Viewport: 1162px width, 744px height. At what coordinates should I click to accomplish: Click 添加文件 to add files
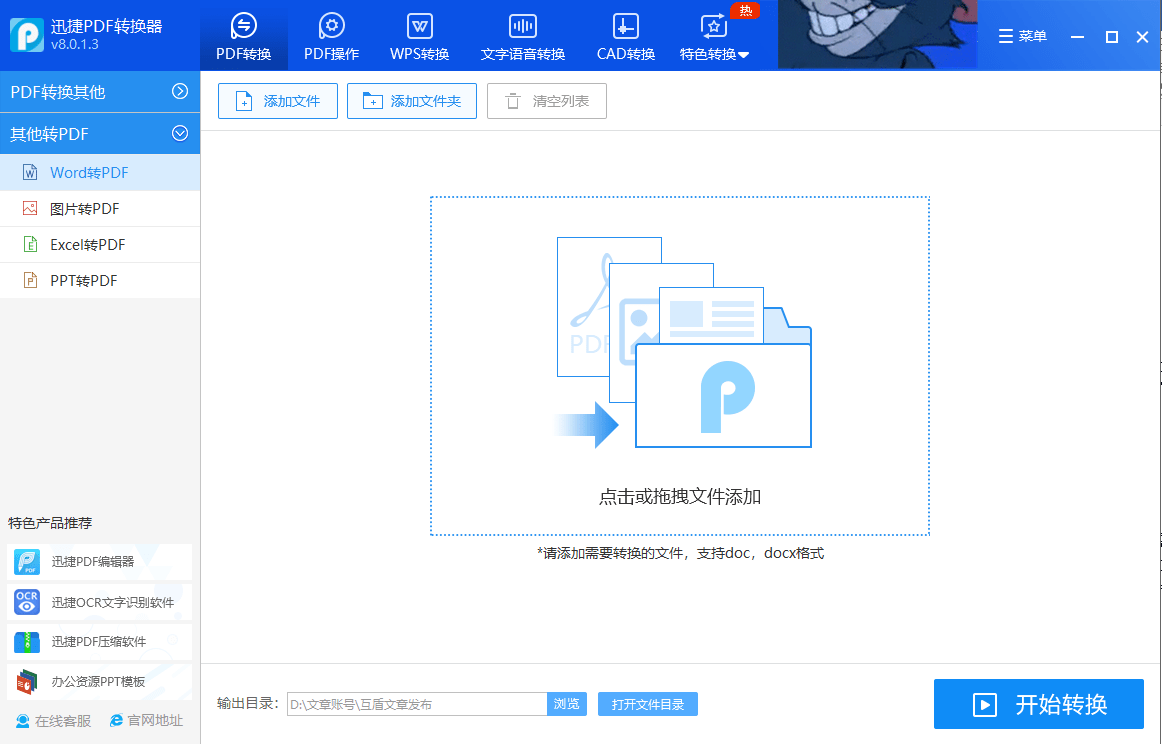pos(277,100)
